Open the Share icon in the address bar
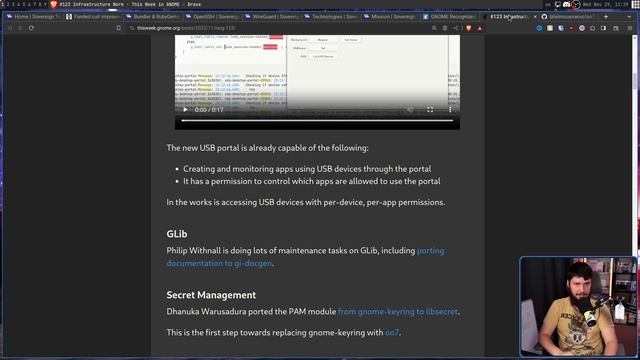Viewport: 640px width, 360px height. [456, 28]
